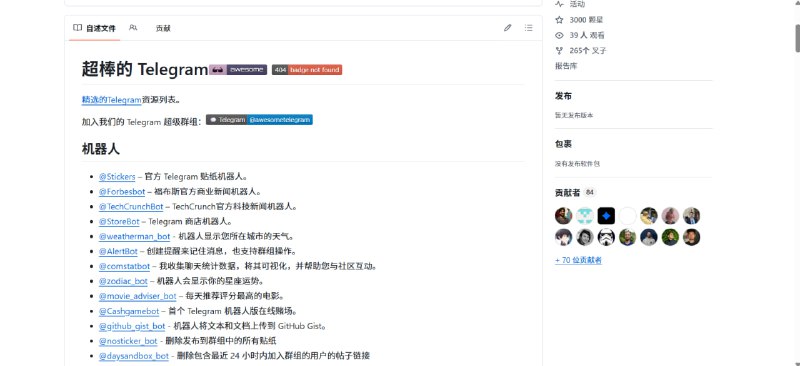Open the @Forbesbot link

tap(122, 191)
